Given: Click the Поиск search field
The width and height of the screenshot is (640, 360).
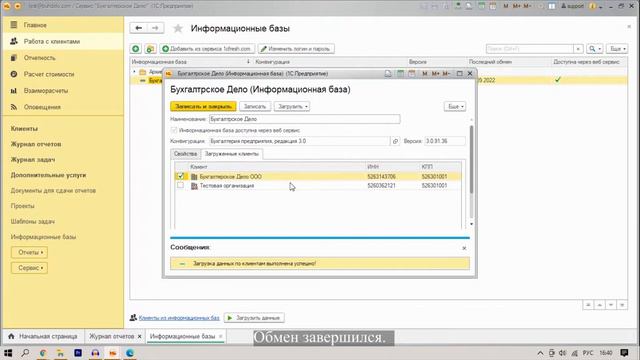Looking at the screenshot, I should 530,49.
